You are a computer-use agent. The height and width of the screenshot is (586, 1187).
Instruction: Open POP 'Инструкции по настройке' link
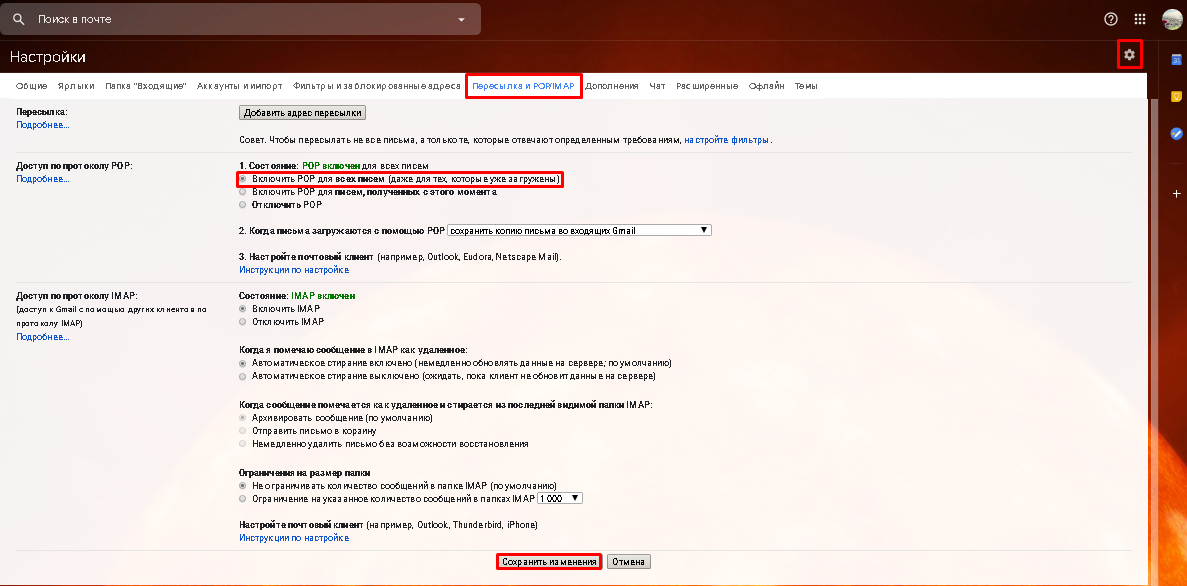click(x=294, y=270)
